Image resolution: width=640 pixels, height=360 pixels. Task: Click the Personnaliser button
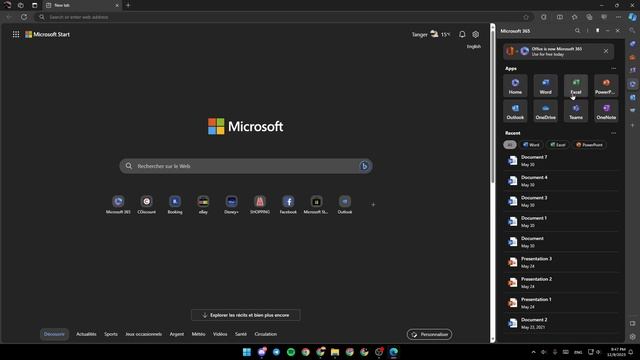pyautogui.click(x=429, y=334)
